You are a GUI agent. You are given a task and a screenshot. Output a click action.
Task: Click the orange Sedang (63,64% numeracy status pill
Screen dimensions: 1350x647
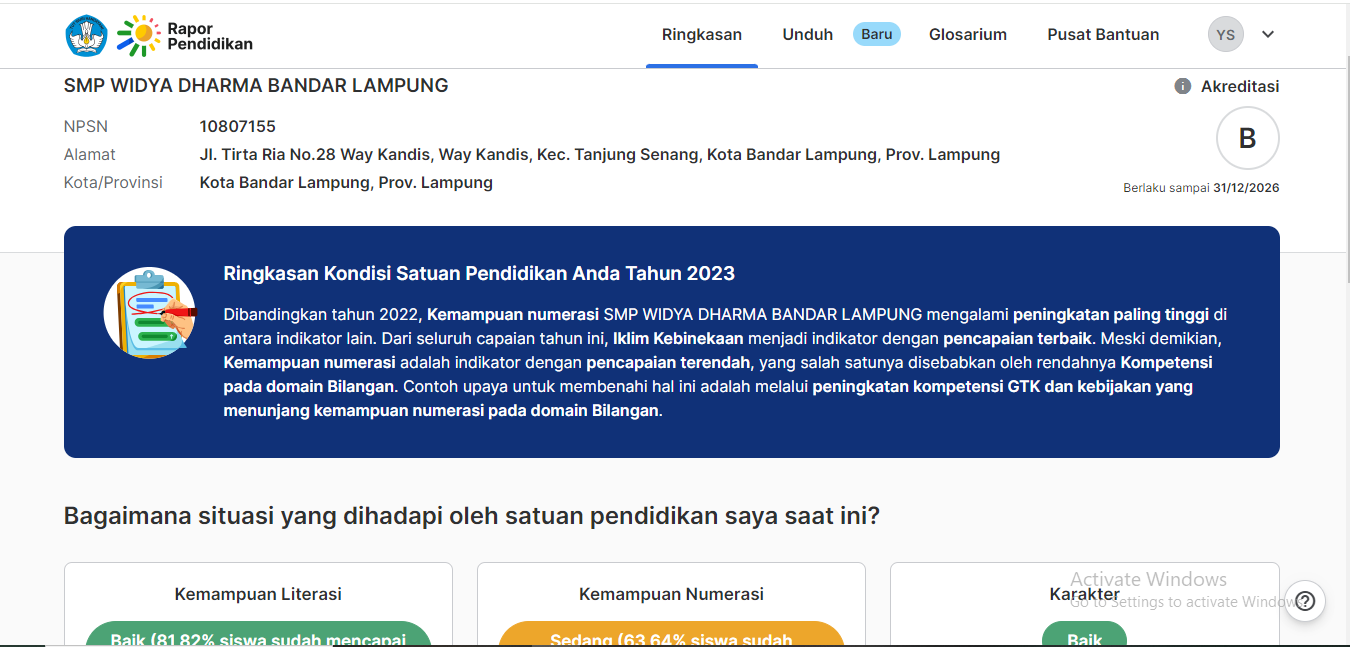tap(671, 635)
